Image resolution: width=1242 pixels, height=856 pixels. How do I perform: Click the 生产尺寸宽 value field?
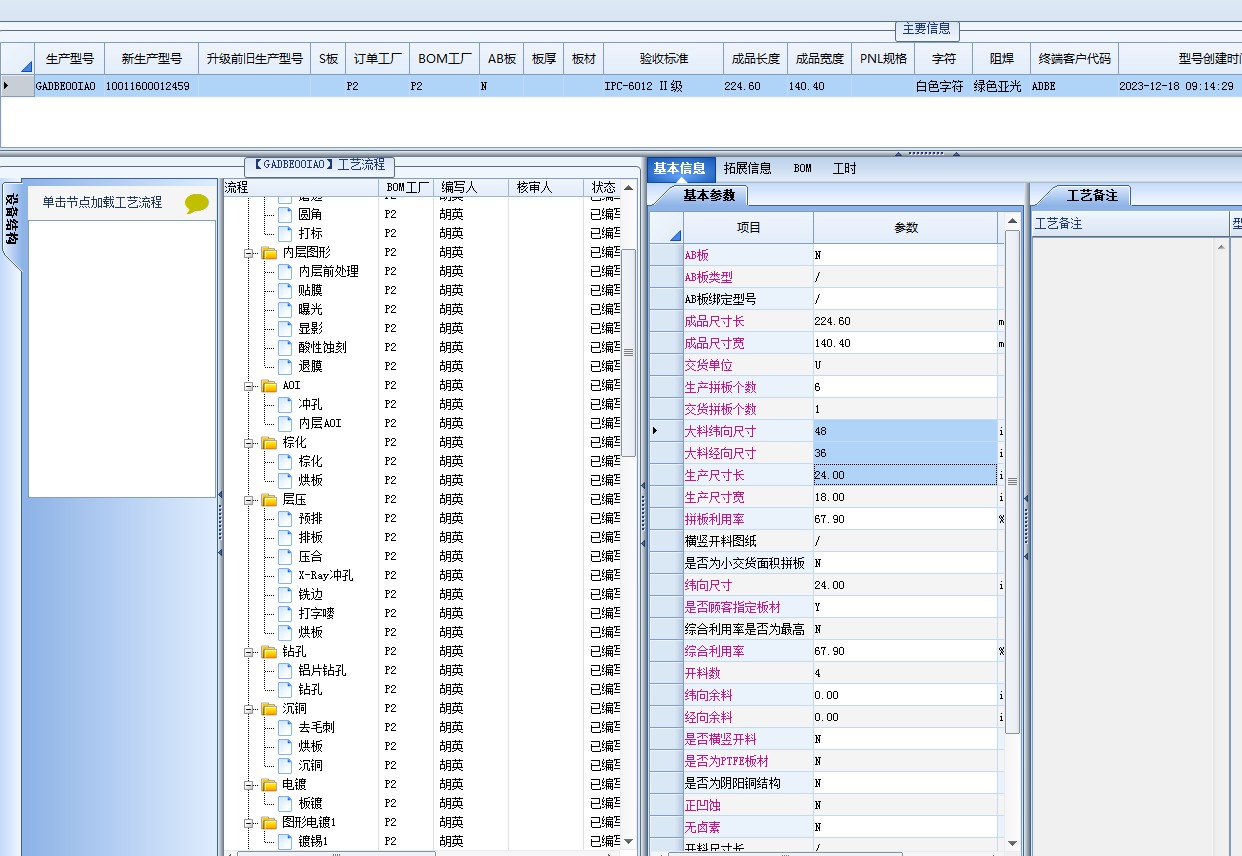click(x=905, y=497)
